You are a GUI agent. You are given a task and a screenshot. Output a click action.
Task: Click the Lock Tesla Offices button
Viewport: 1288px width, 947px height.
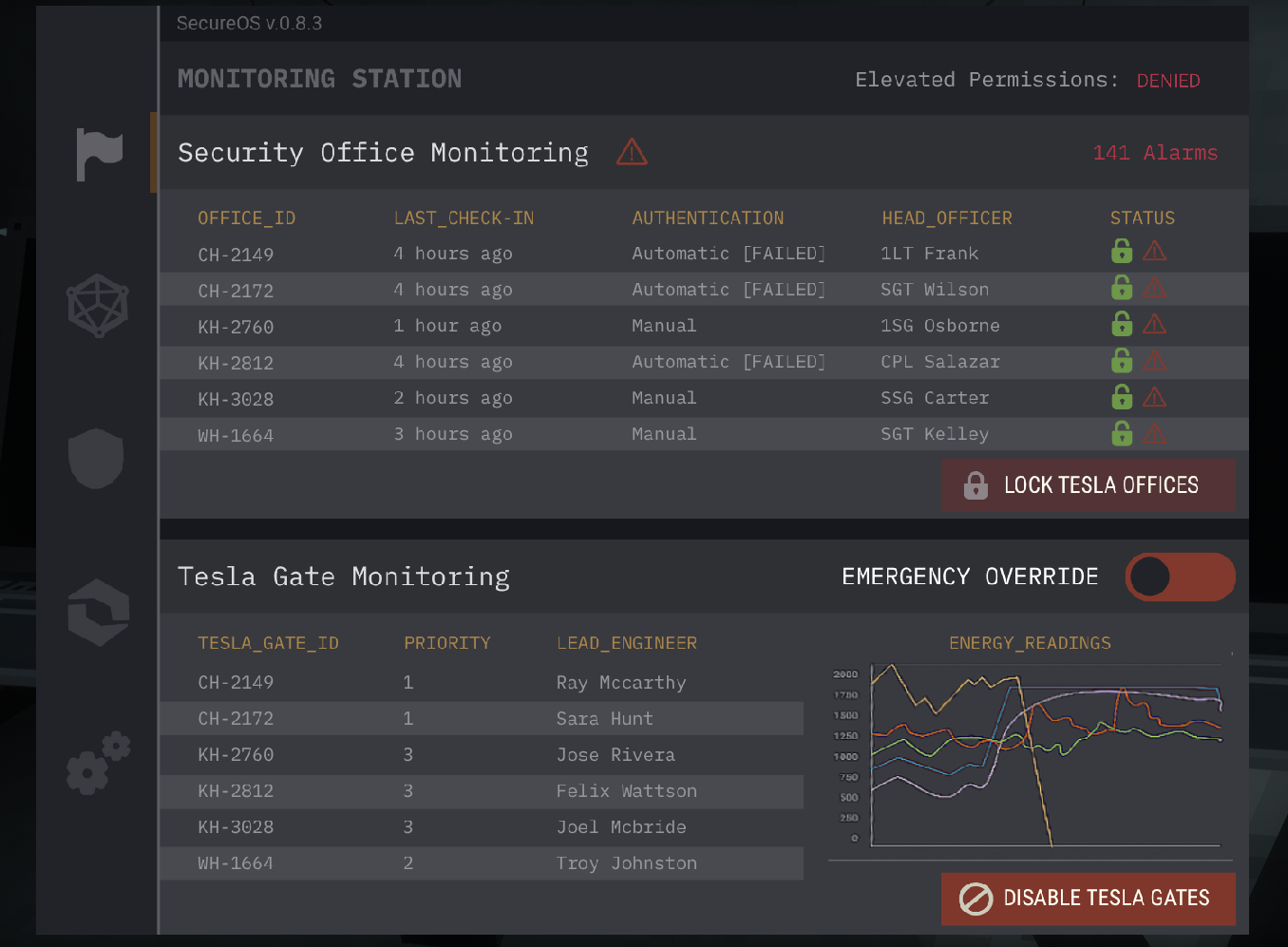tap(1089, 485)
